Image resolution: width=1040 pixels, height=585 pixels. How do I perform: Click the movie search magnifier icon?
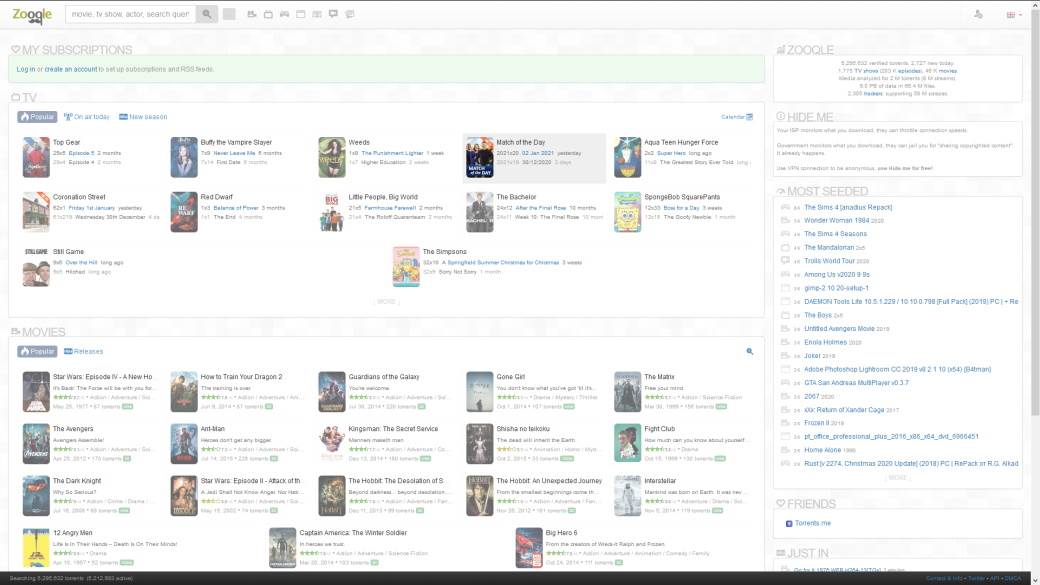coord(750,351)
